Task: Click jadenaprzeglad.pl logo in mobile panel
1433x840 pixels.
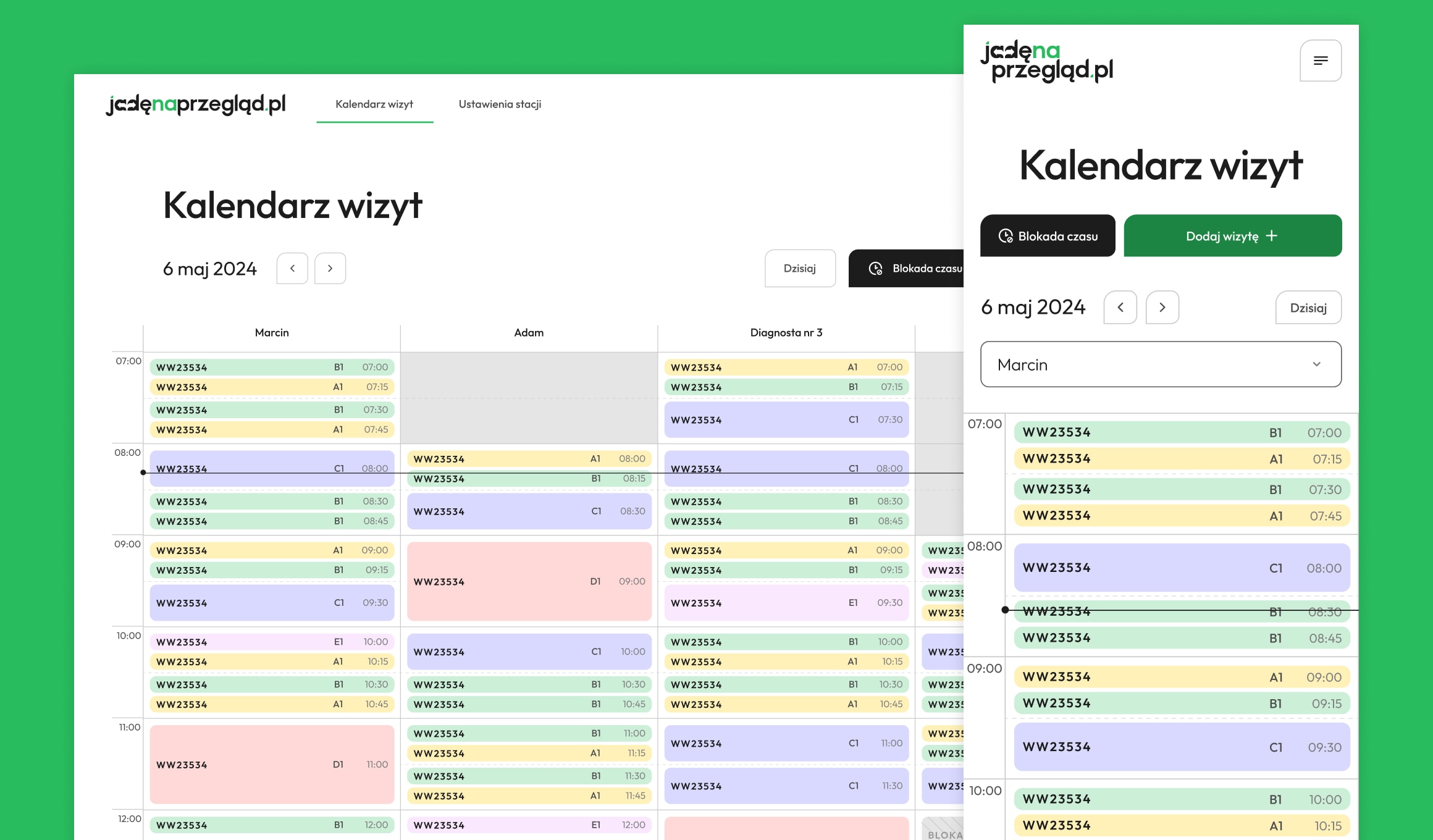Action: pyautogui.click(x=1047, y=61)
